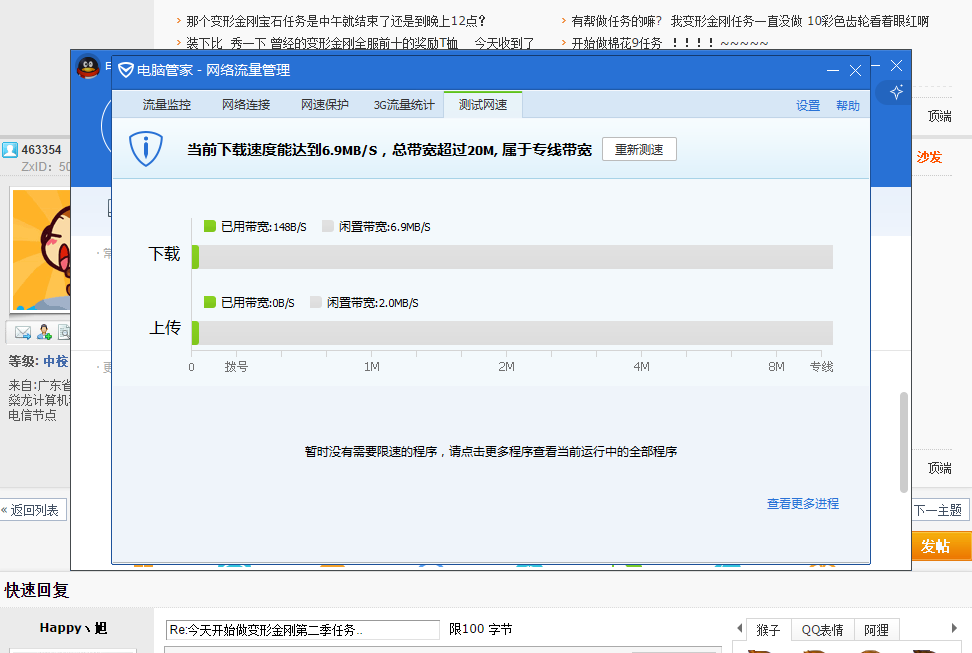This screenshot has height=653, width=972.
Task: Click the 下载 bandwidth bar
Action: pos(512,257)
